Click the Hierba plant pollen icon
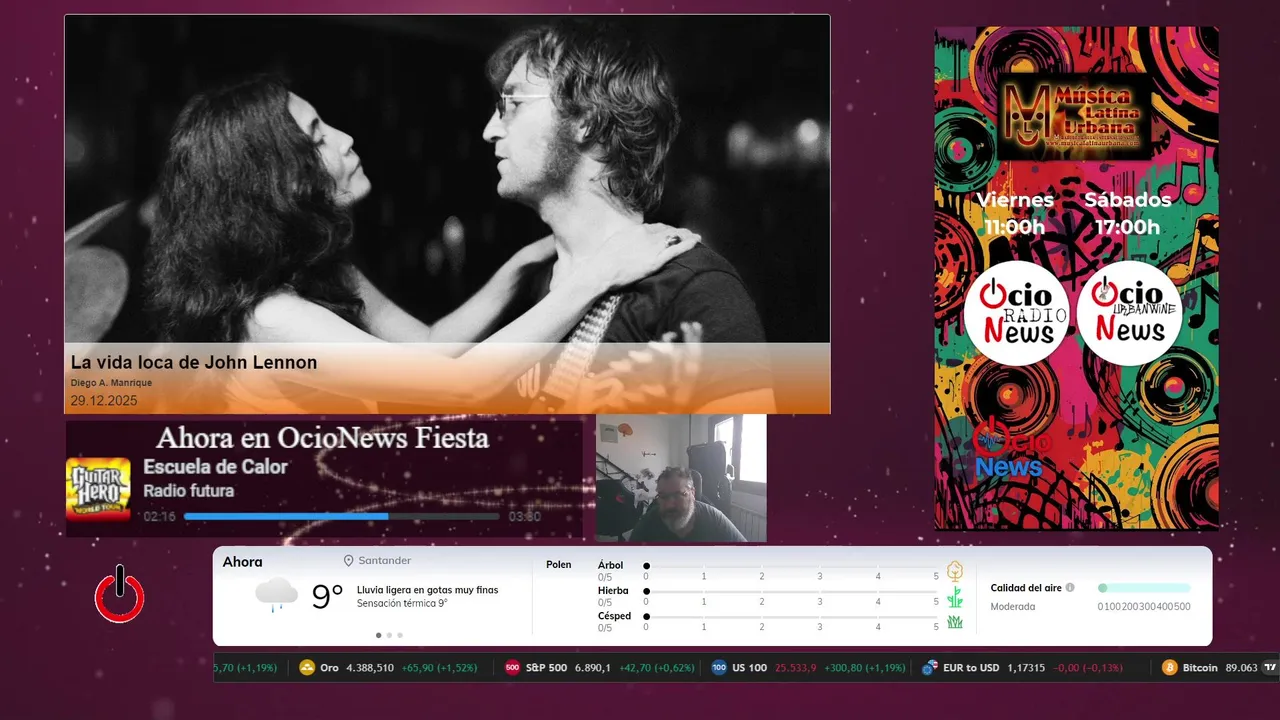Viewport: 1280px width, 720px height. click(x=955, y=597)
